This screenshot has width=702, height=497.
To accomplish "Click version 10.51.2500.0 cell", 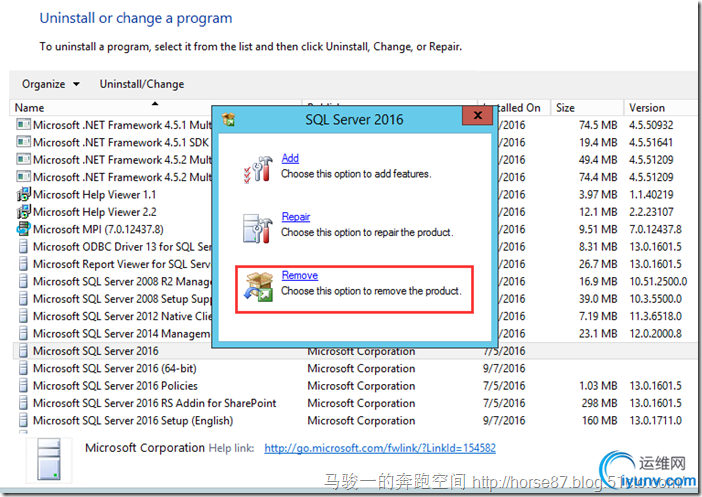I will pos(658,282).
